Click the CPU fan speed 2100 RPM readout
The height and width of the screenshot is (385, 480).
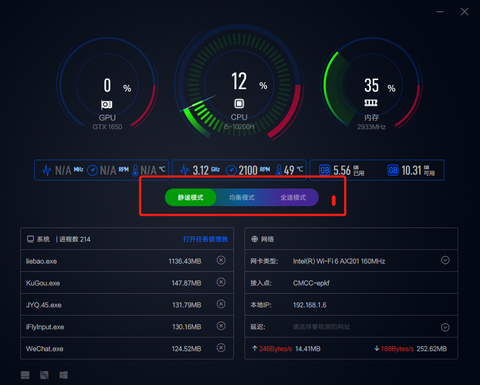(x=248, y=170)
